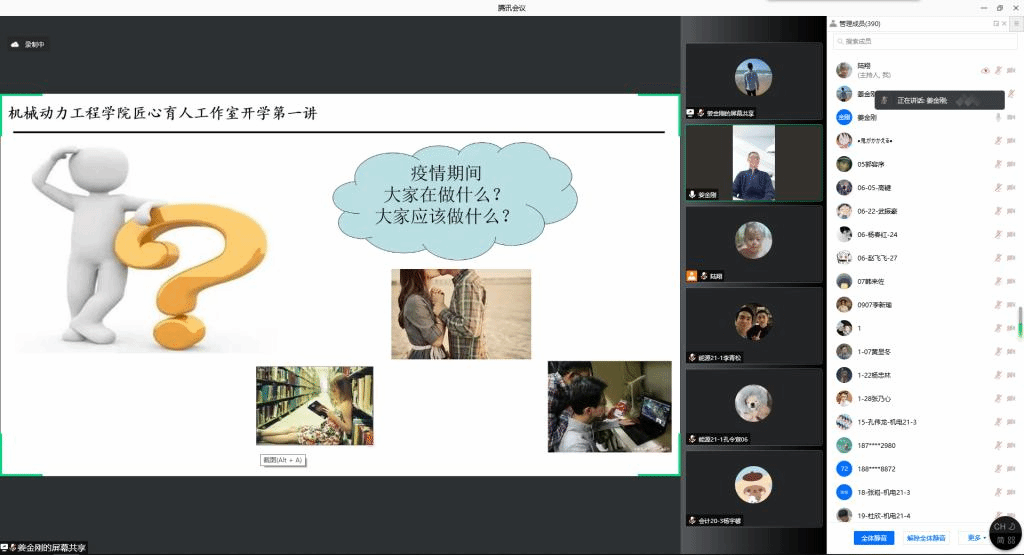Toggle muted microphone for 1-22杨忠林
This screenshot has width=1024, height=555.
(997, 375)
